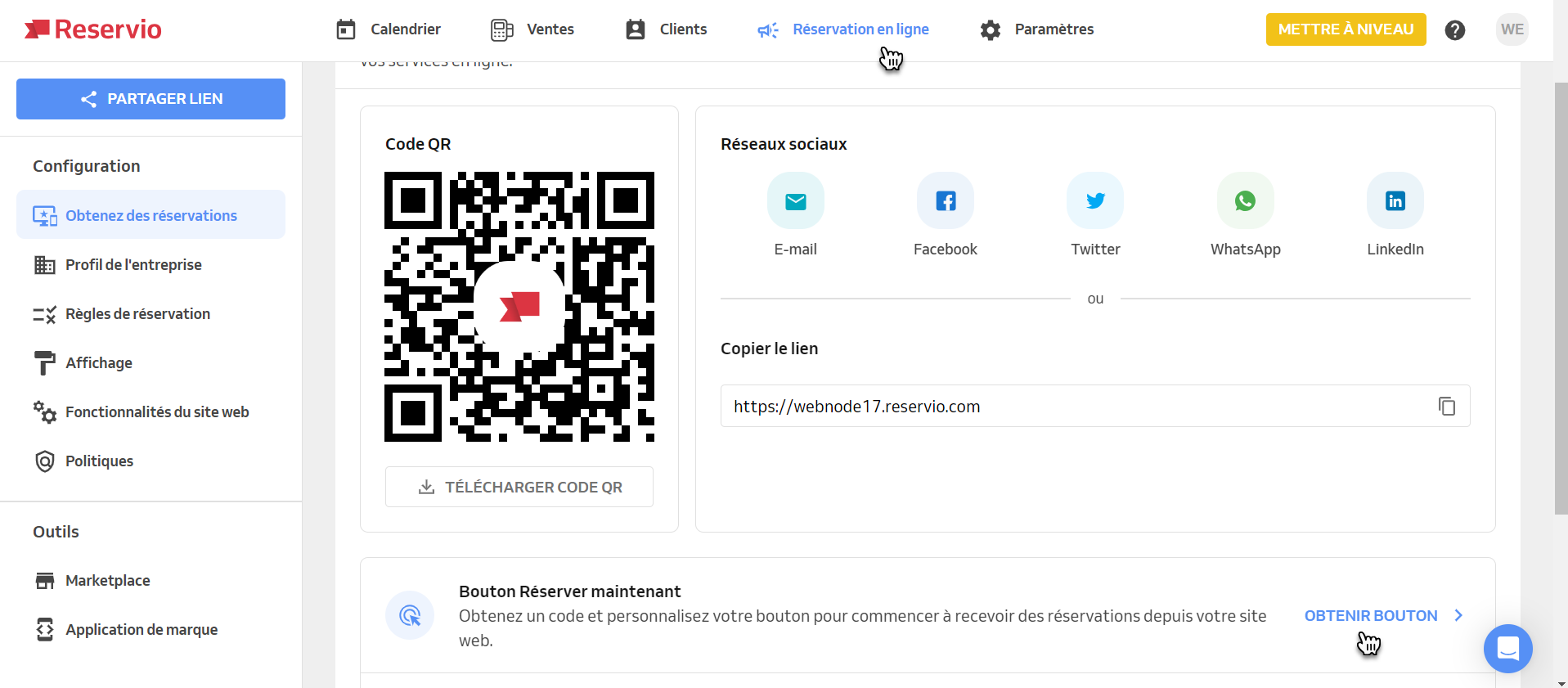1568x688 pixels.
Task: Click the Application de marque code icon
Action: coord(44,629)
